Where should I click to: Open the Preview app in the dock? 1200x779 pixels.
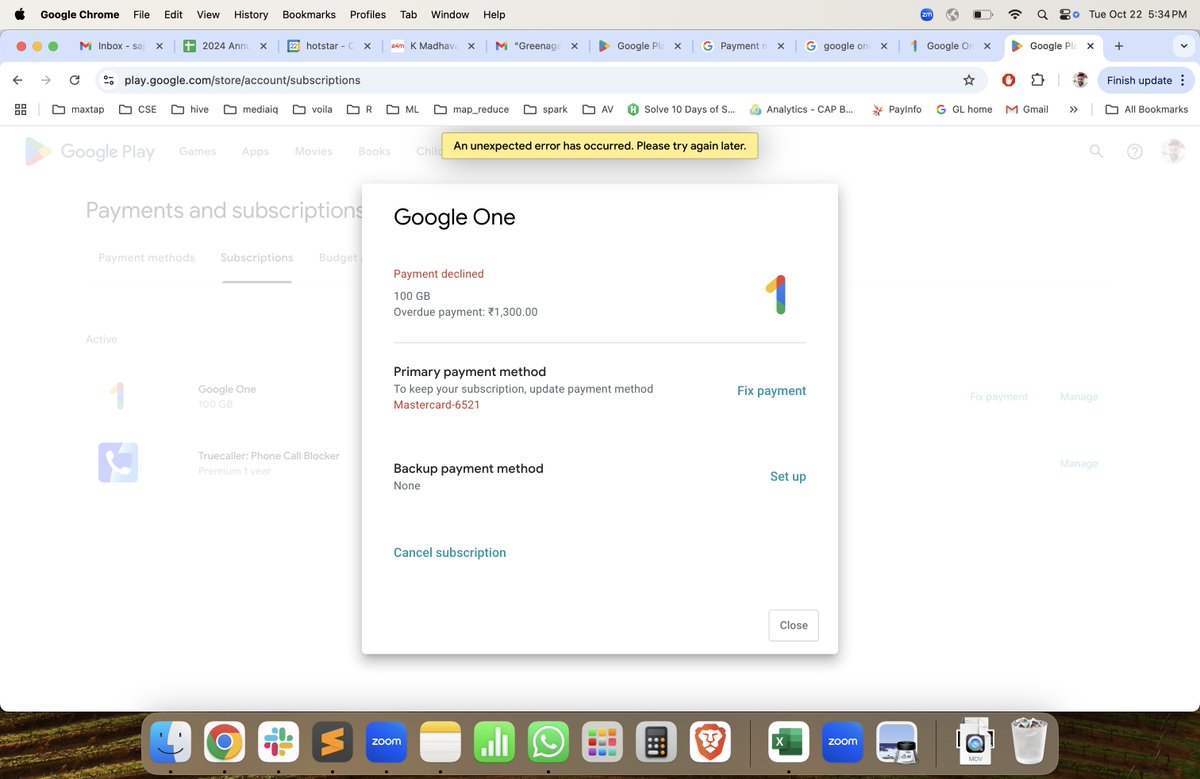[x=897, y=742]
